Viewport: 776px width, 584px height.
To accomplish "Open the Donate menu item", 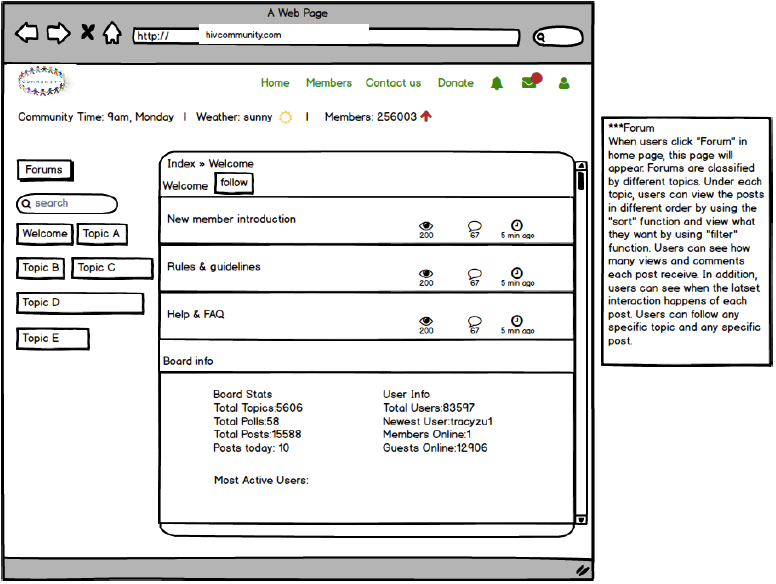I will coord(455,83).
